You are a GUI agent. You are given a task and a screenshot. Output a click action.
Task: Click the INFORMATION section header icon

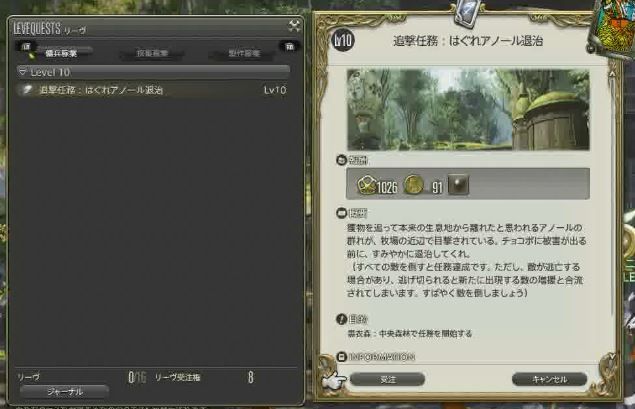pos(341,357)
